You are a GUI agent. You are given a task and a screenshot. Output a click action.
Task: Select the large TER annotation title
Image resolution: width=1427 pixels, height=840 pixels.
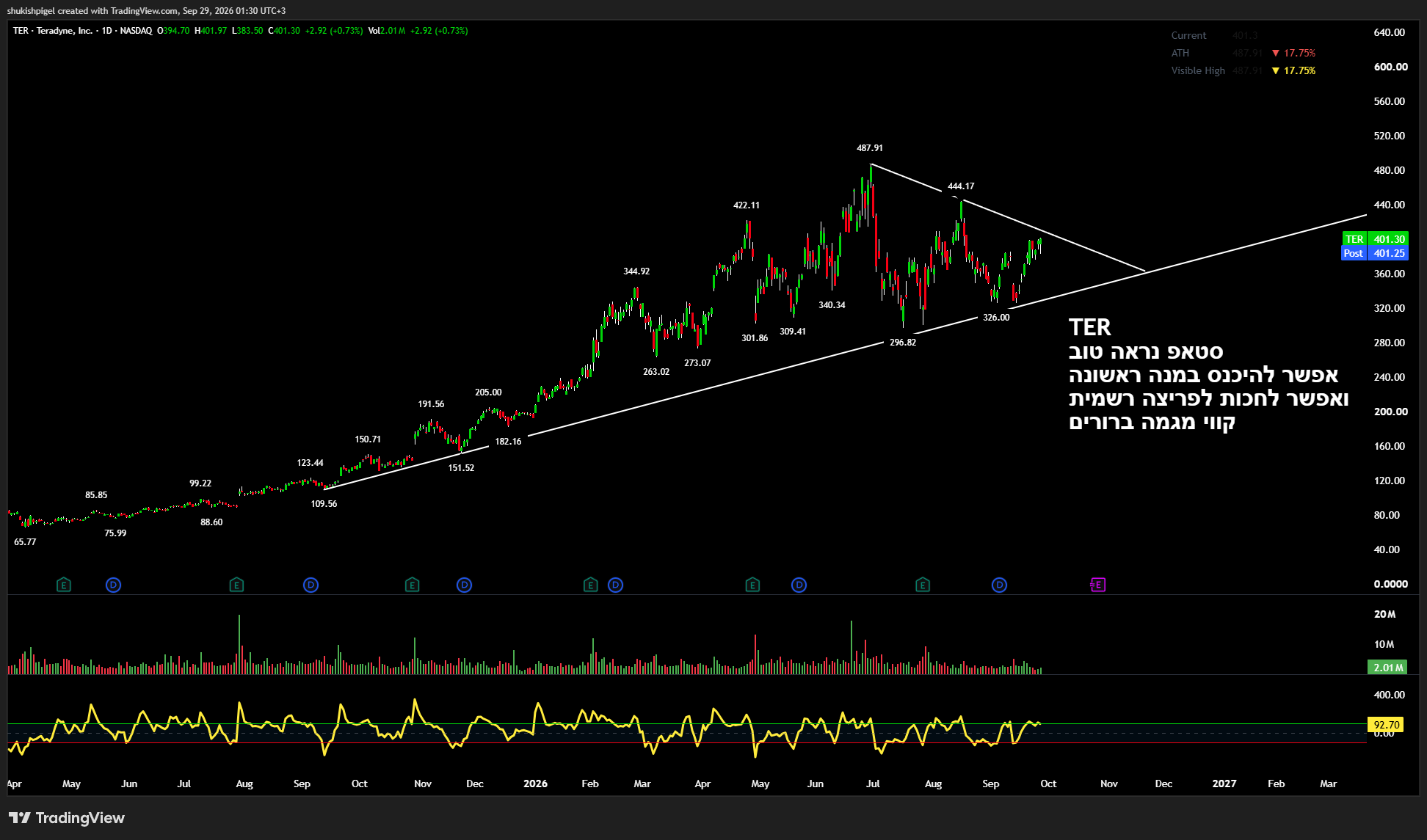[x=1089, y=327]
